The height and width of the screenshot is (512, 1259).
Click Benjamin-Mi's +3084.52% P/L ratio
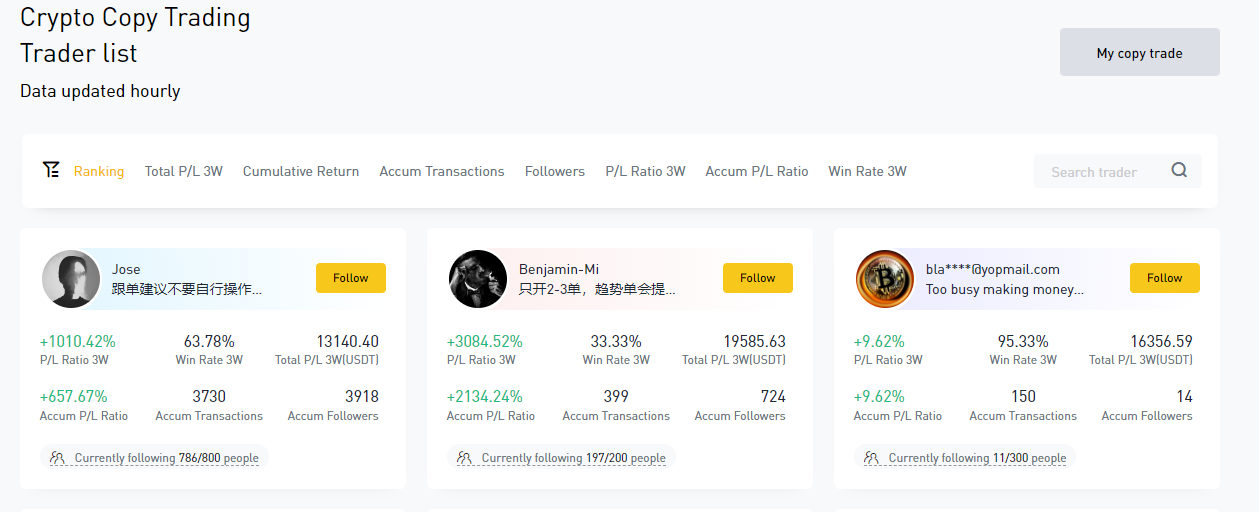[x=485, y=341]
